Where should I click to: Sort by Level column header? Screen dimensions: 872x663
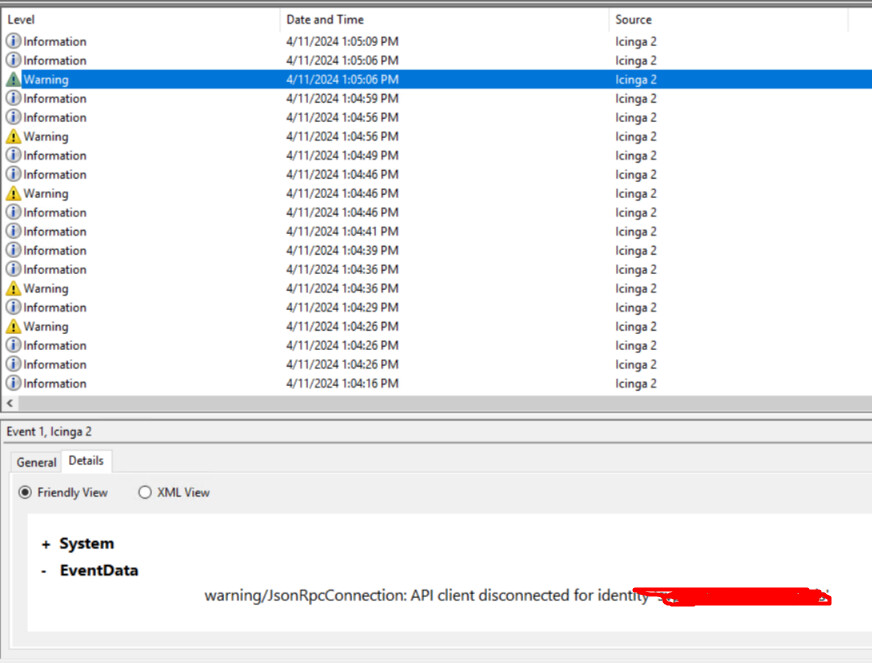coord(141,19)
